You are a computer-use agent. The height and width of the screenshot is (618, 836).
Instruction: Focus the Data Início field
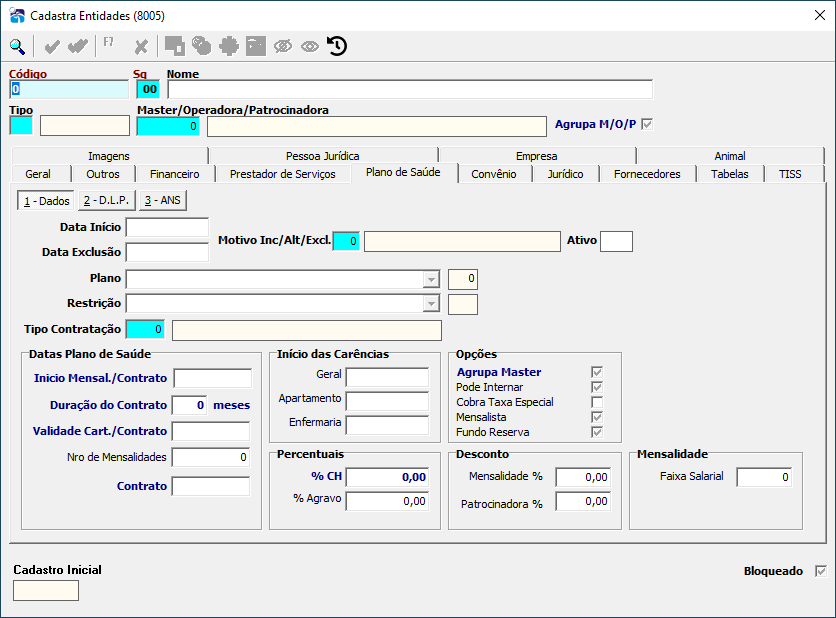coord(167,227)
